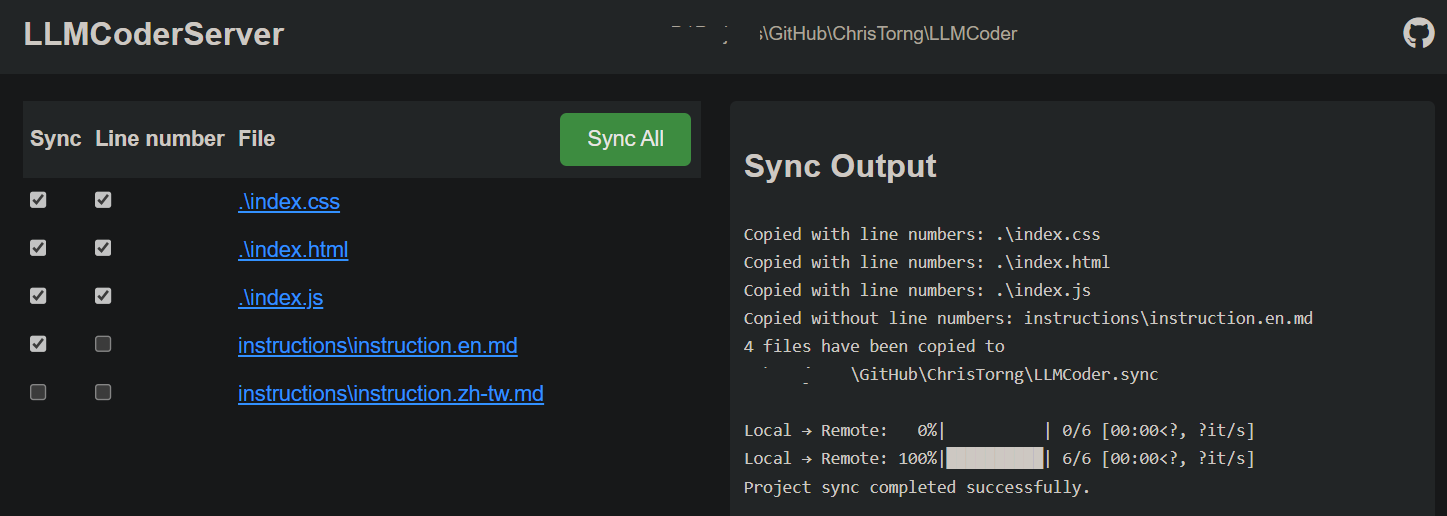
Task: Uncheck Line number for .\index.html
Action: point(103,248)
